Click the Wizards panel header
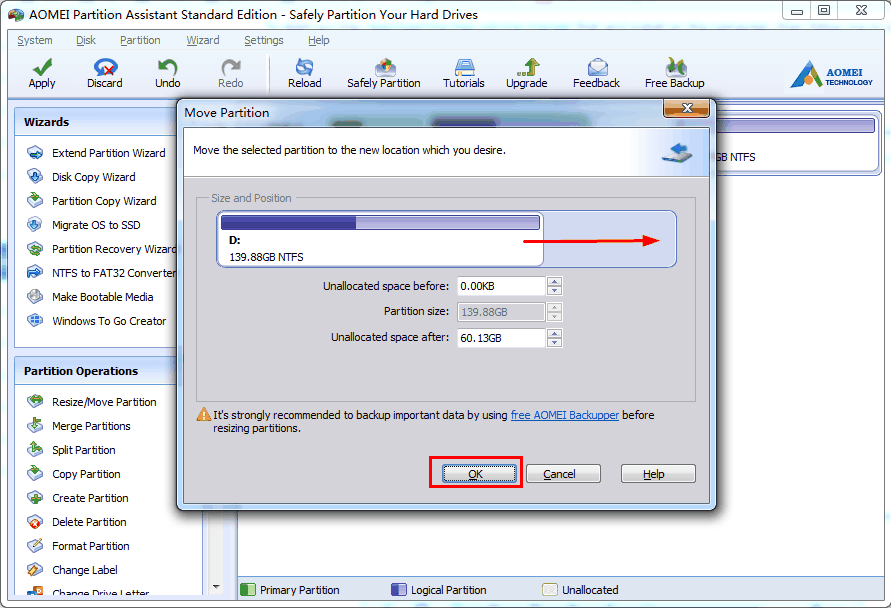891x608 pixels. point(97,122)
